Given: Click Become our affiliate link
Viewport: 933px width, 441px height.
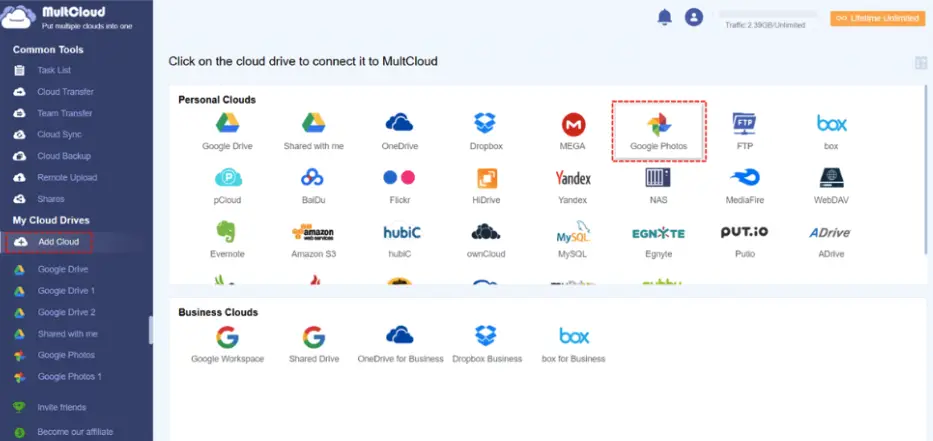Looking at the screenshot, I should 75,432.
